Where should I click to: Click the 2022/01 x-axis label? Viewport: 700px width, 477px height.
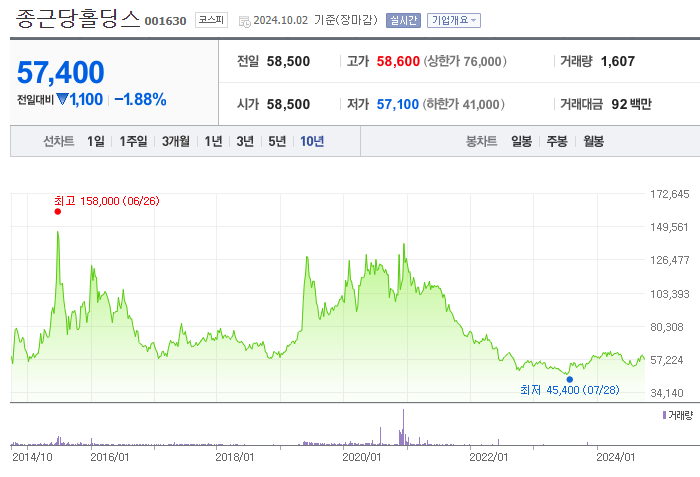(489, 457)
